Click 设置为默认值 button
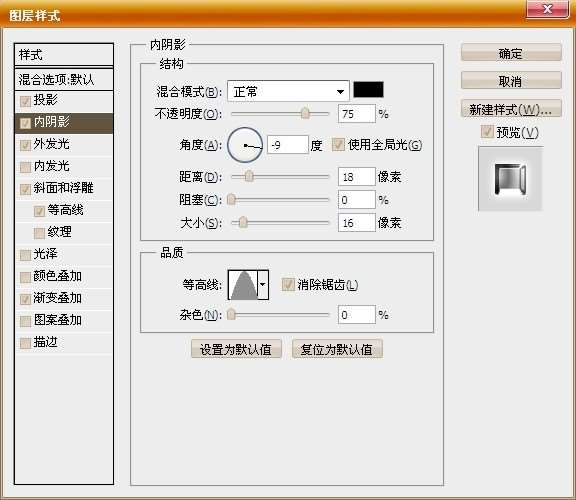 (236, 349)
